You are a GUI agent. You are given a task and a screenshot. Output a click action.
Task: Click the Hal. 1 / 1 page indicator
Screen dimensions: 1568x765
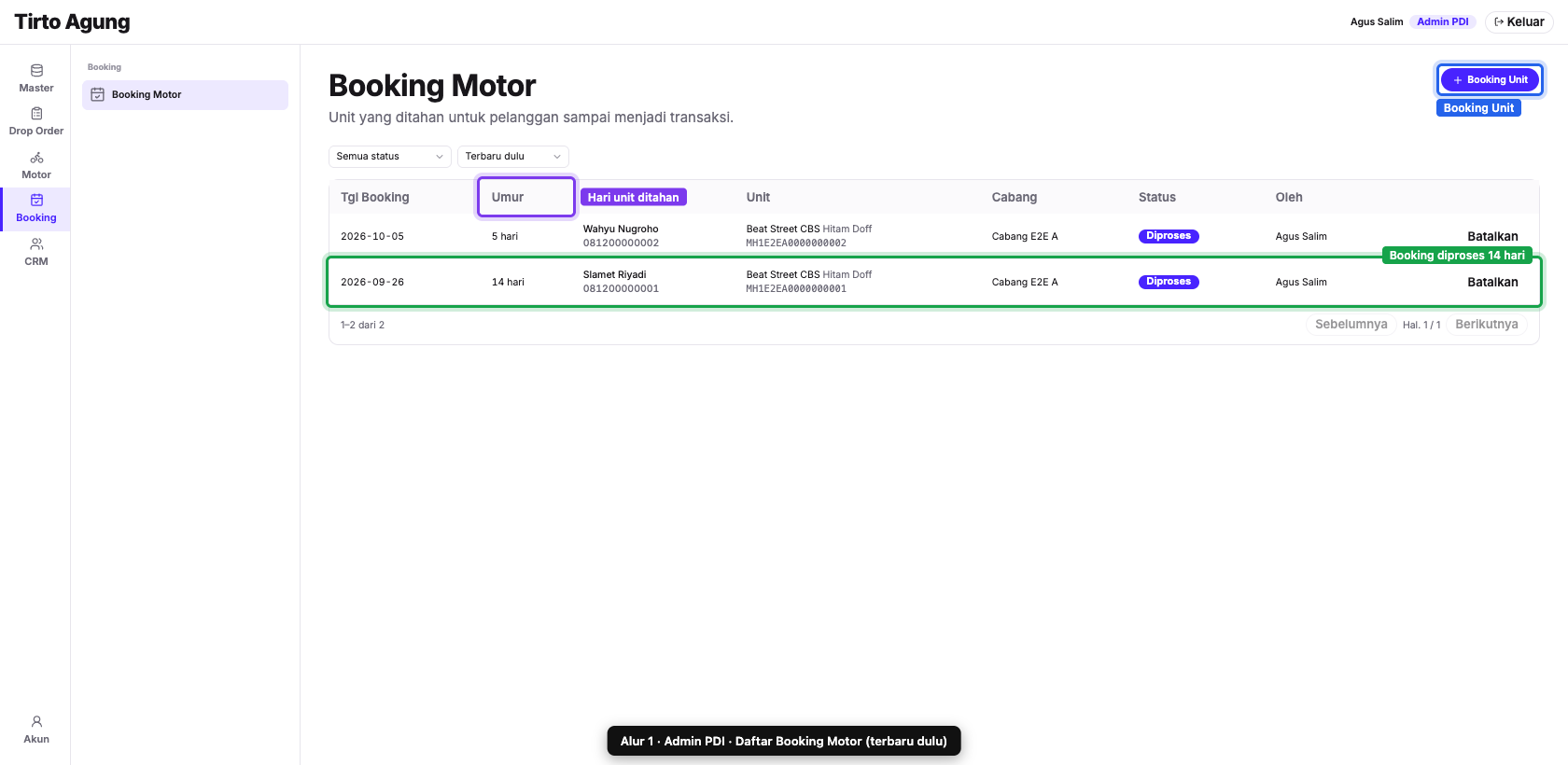1421,326
